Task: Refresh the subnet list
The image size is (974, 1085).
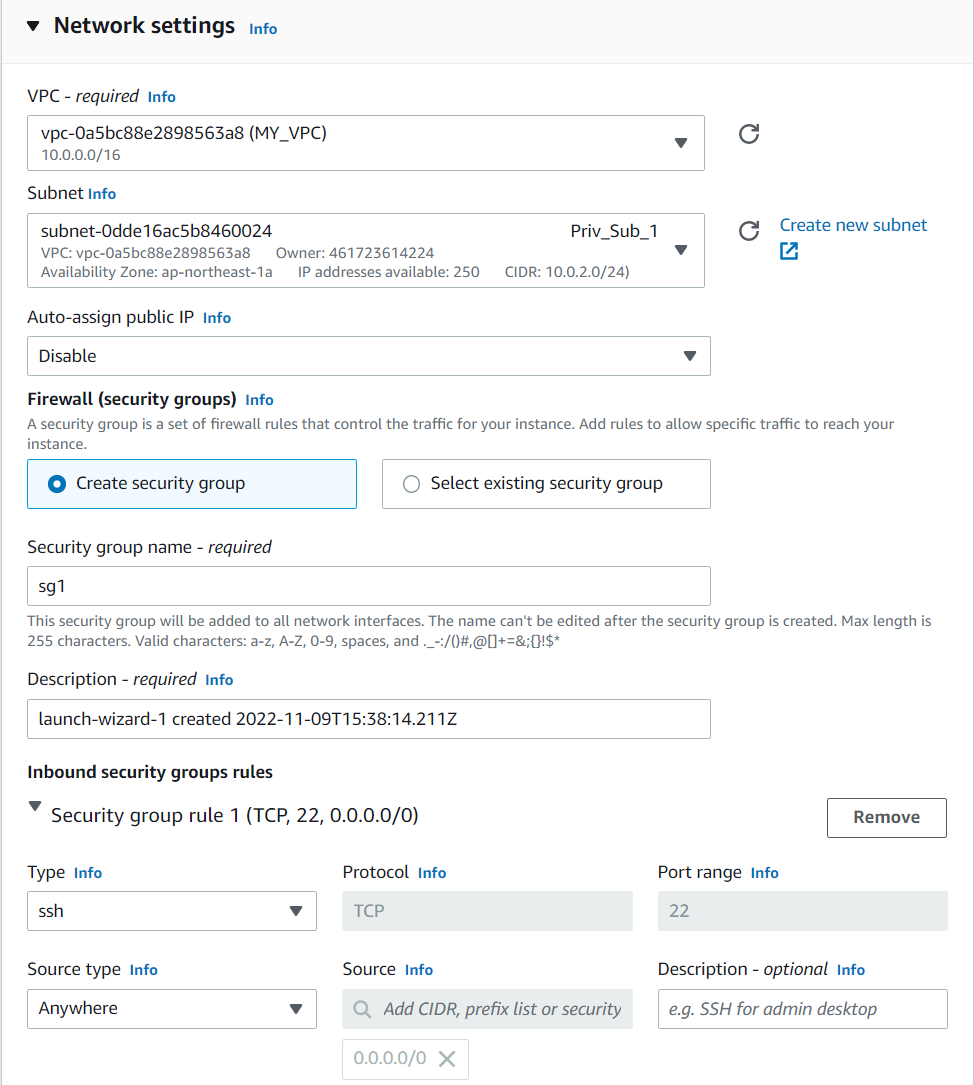Action: (x=748, y=230)
